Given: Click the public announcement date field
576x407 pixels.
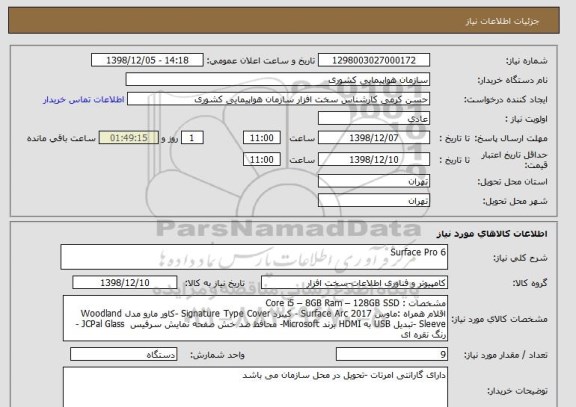Looking at the screenshot, I should (x=147, y=60).
